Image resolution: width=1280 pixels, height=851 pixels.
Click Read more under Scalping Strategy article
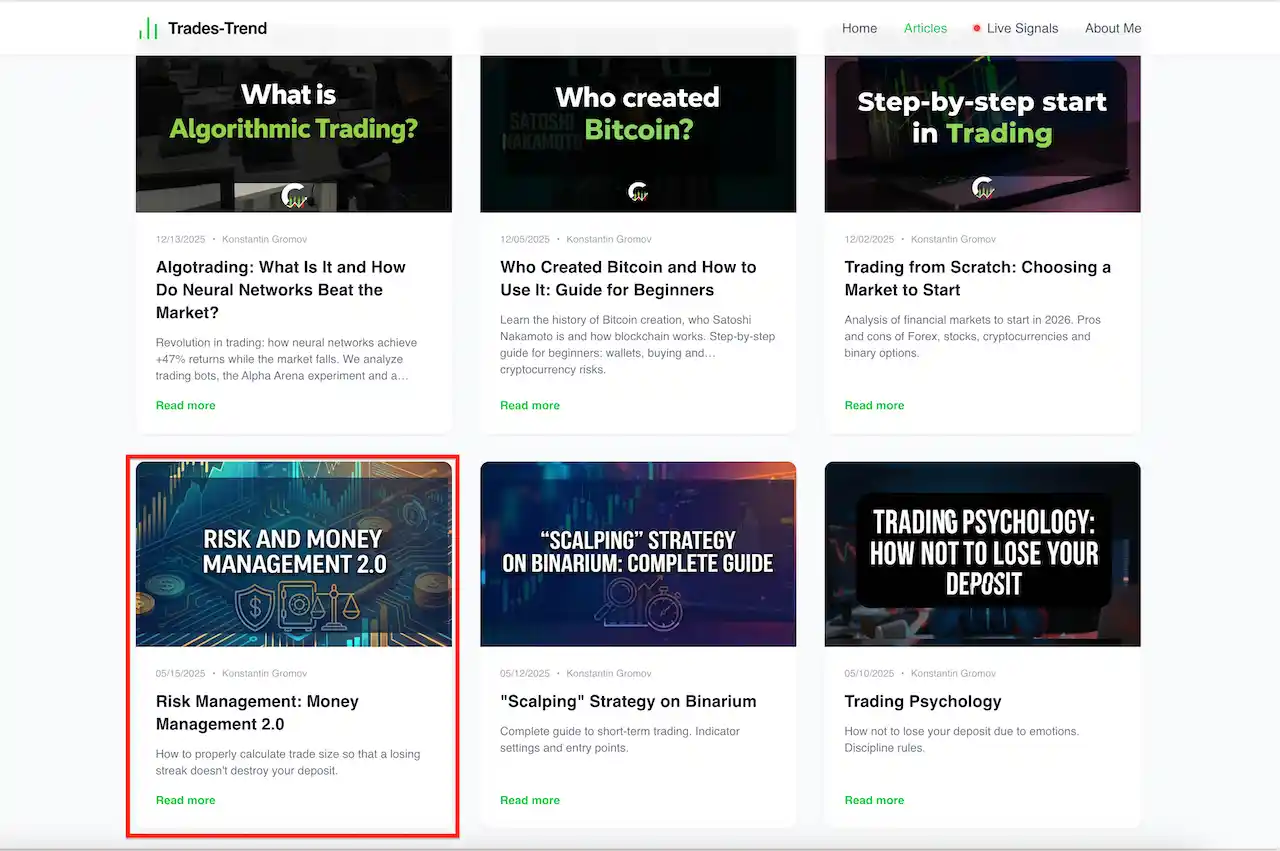click(x=530, y=800)
